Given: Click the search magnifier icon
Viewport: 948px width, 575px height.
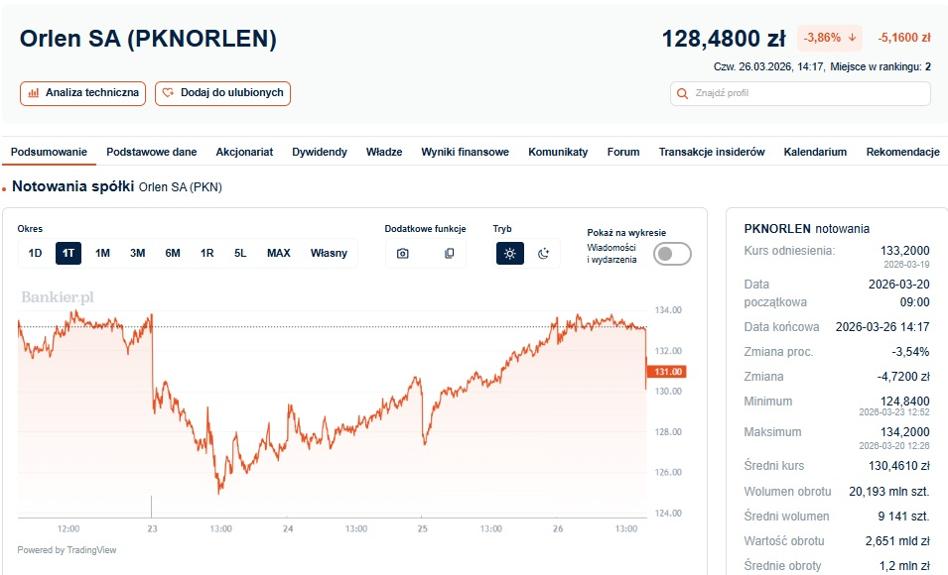Looking at the screenshot, I should pos(683,94).
